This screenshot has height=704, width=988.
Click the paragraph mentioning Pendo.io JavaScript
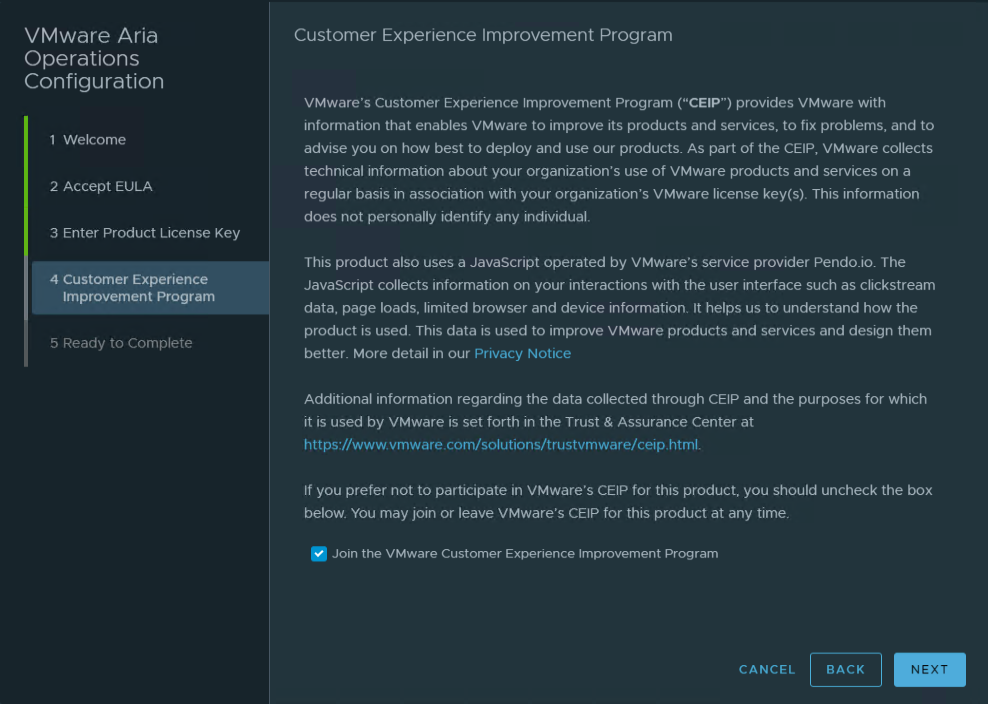[619, 308]
